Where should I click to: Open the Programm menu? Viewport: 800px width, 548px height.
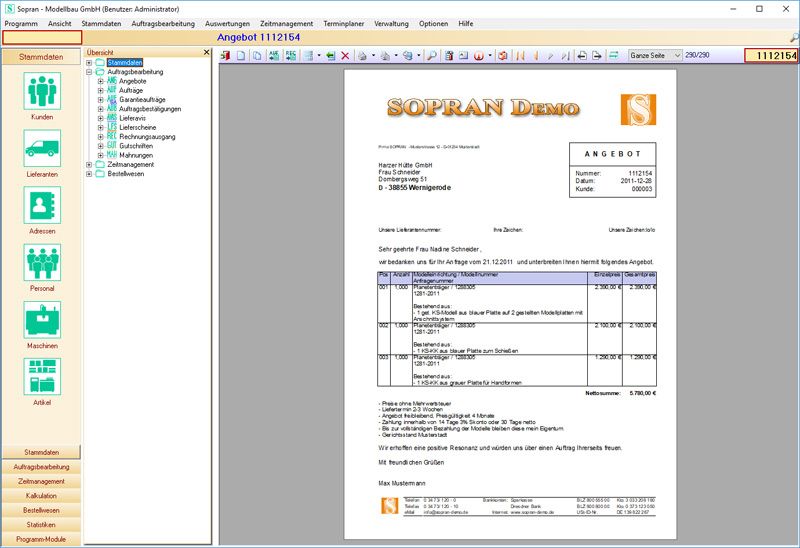click(21, 23)
